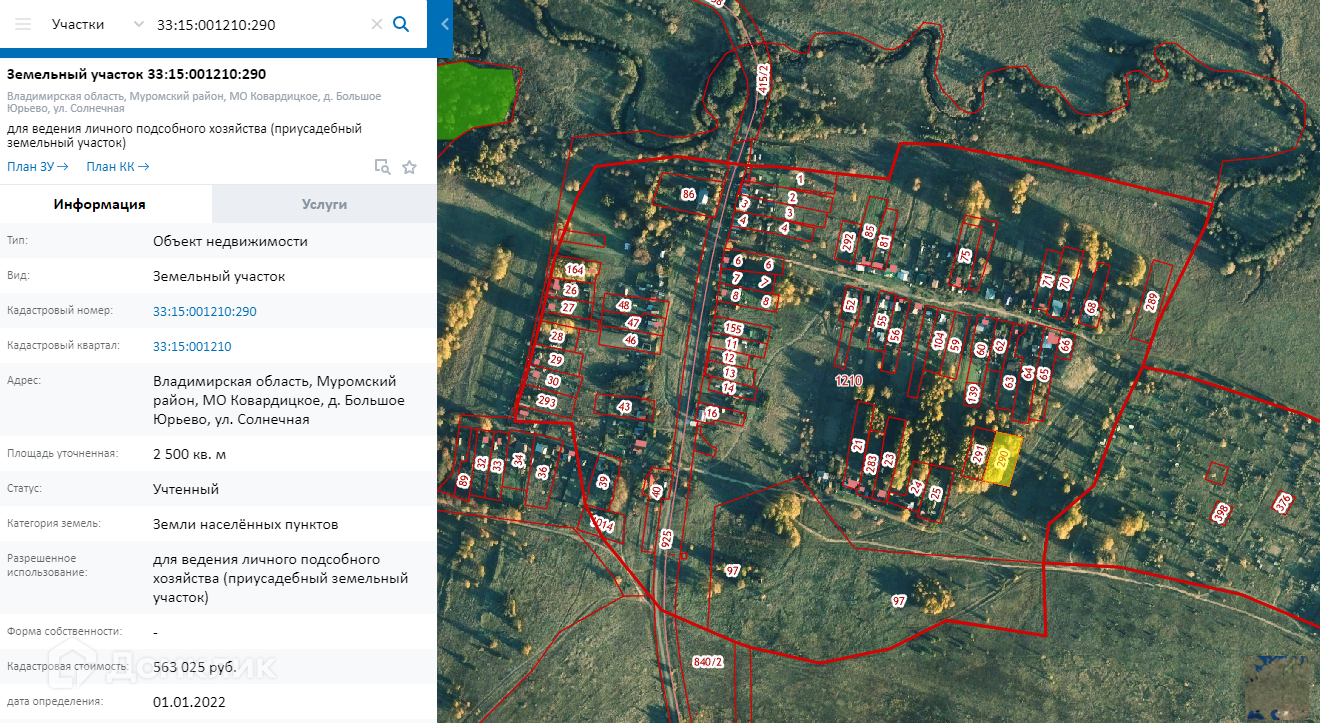
Task: Select highlighted yellow parcel 290 on map
Action: (x=1004, y=461)
